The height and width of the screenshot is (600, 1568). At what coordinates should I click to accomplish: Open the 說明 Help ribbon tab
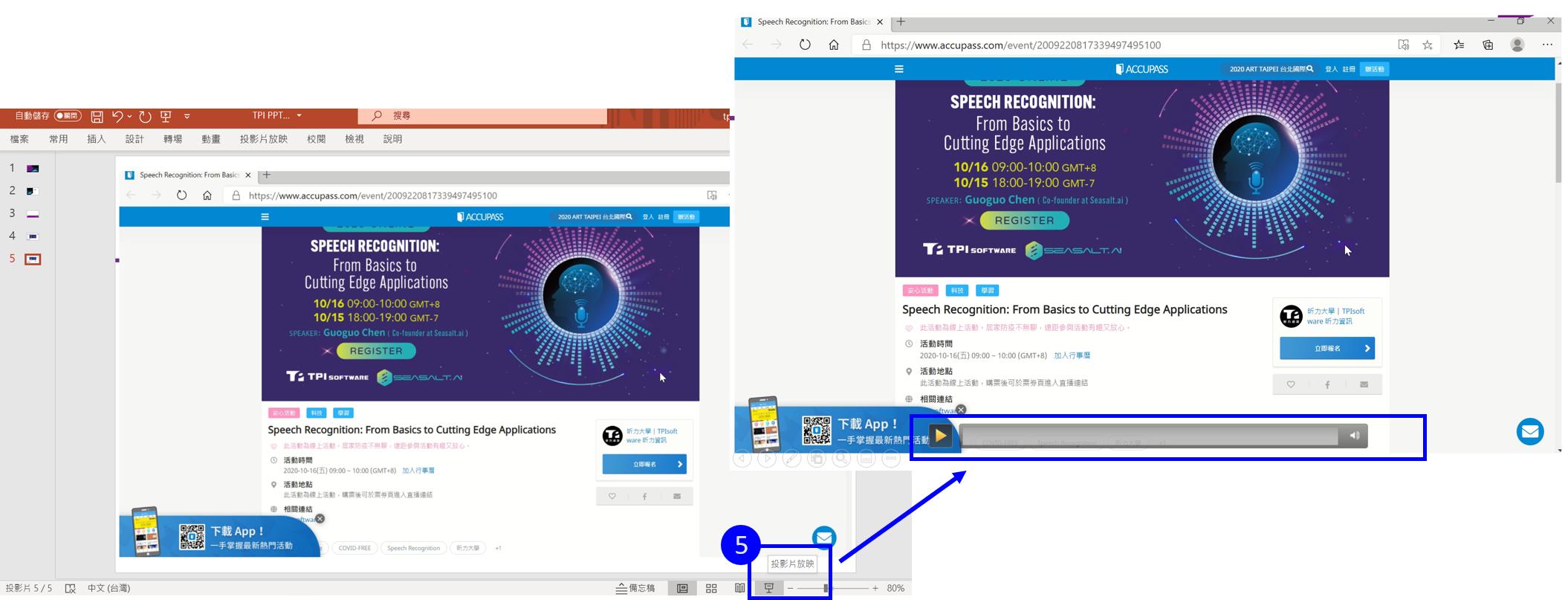coord(392,139)
